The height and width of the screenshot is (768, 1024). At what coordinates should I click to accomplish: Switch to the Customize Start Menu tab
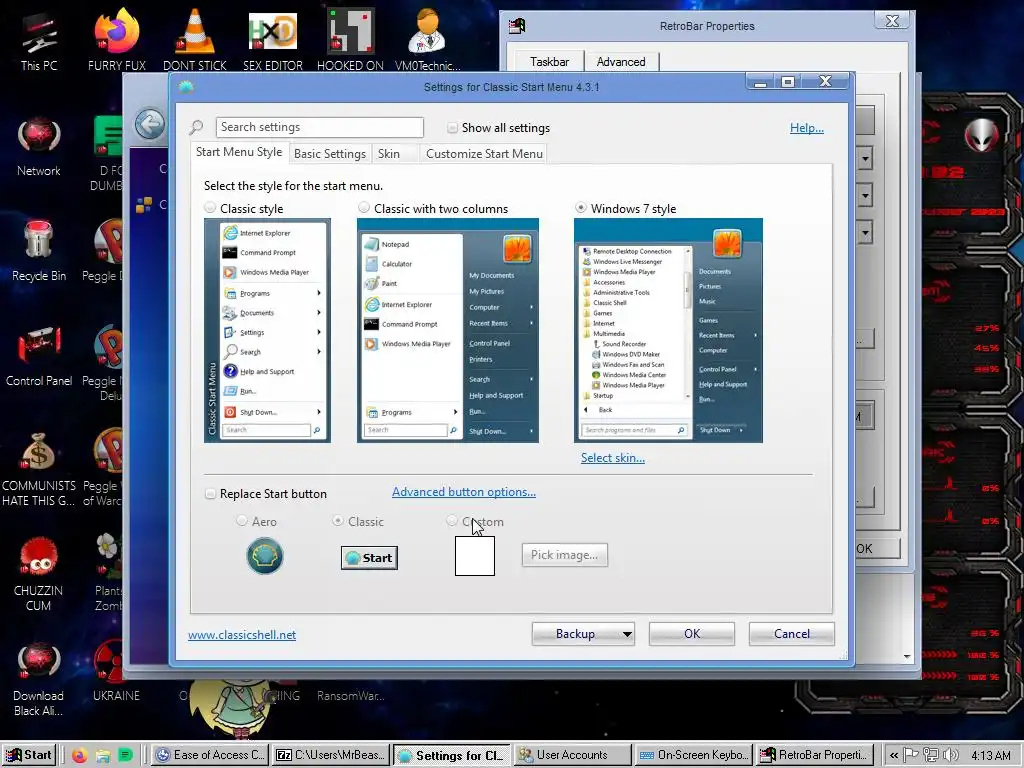coord(484,153)
